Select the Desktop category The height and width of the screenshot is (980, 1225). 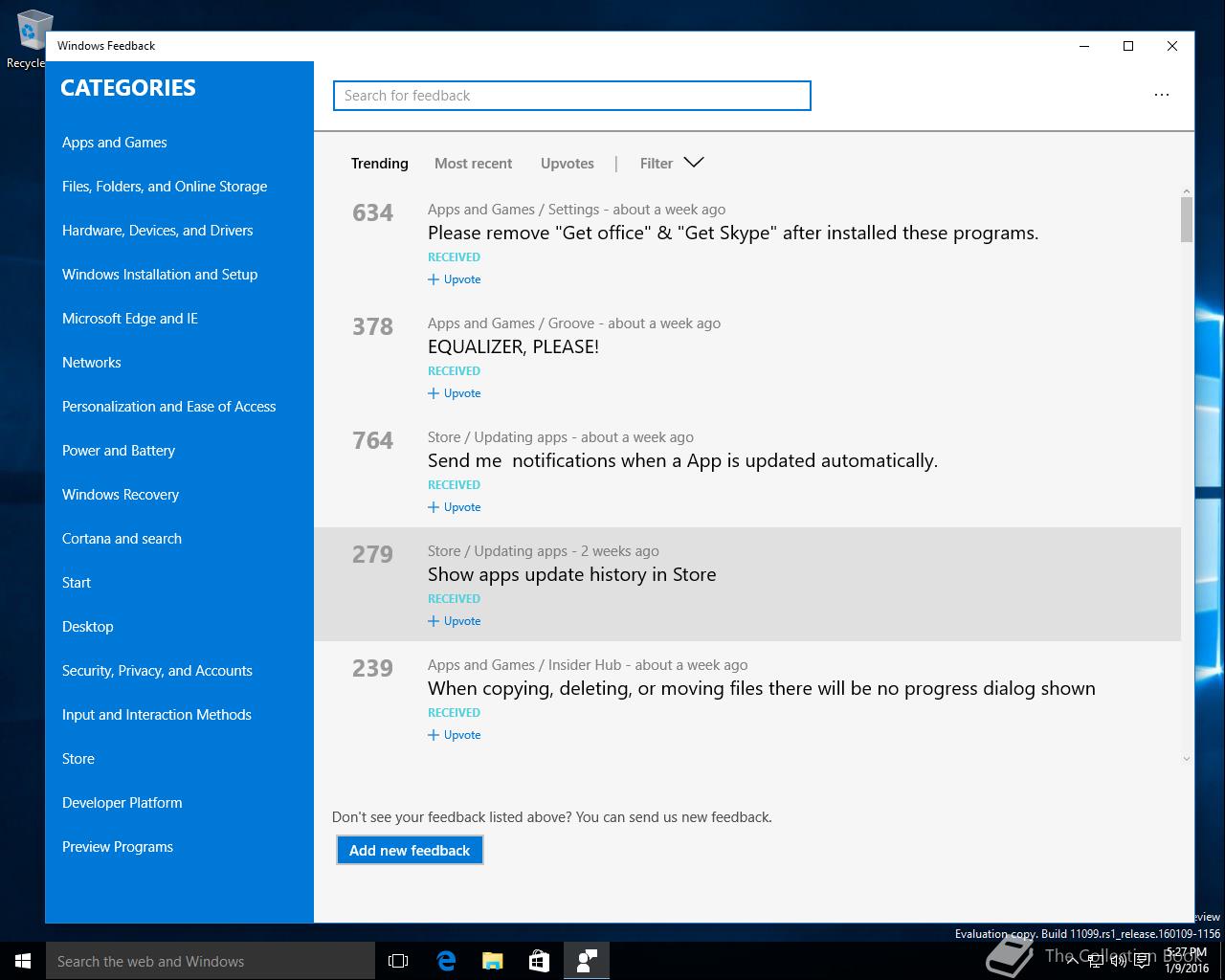87,627
